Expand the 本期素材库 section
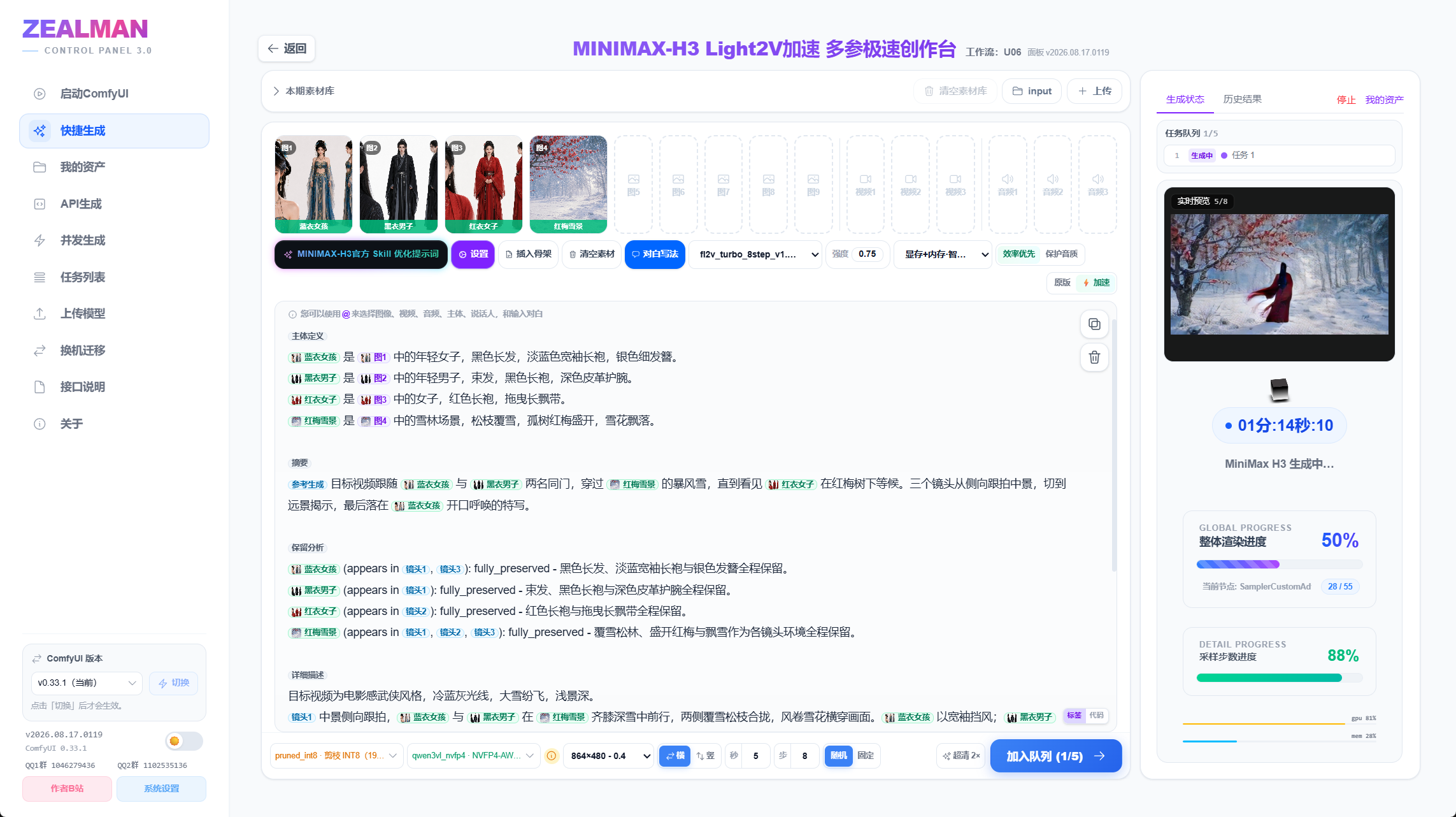The width and height of the screenshot is (1456, 817). click(304, 91)
